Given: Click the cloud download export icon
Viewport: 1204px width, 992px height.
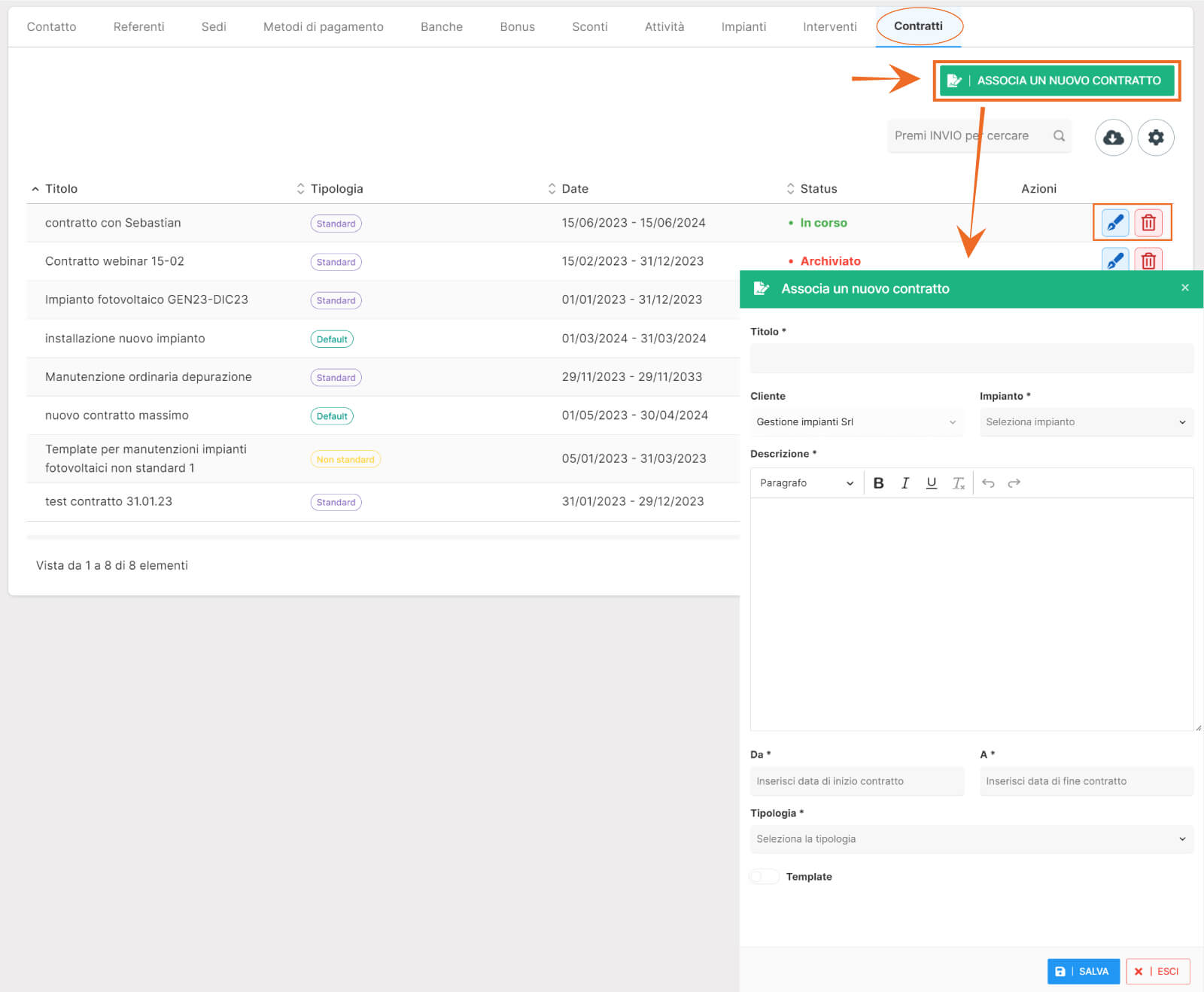Looking at the screenshot, I should point(1113,137).
